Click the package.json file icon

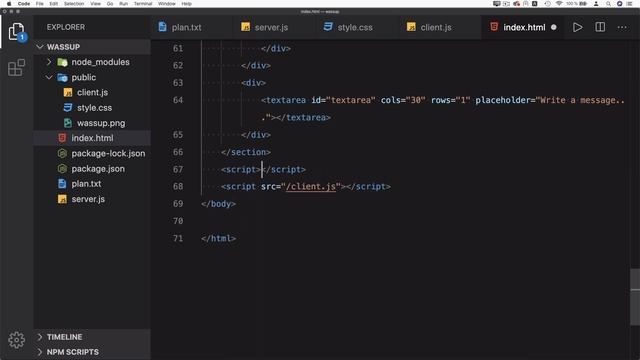click(x=62, y=169)
